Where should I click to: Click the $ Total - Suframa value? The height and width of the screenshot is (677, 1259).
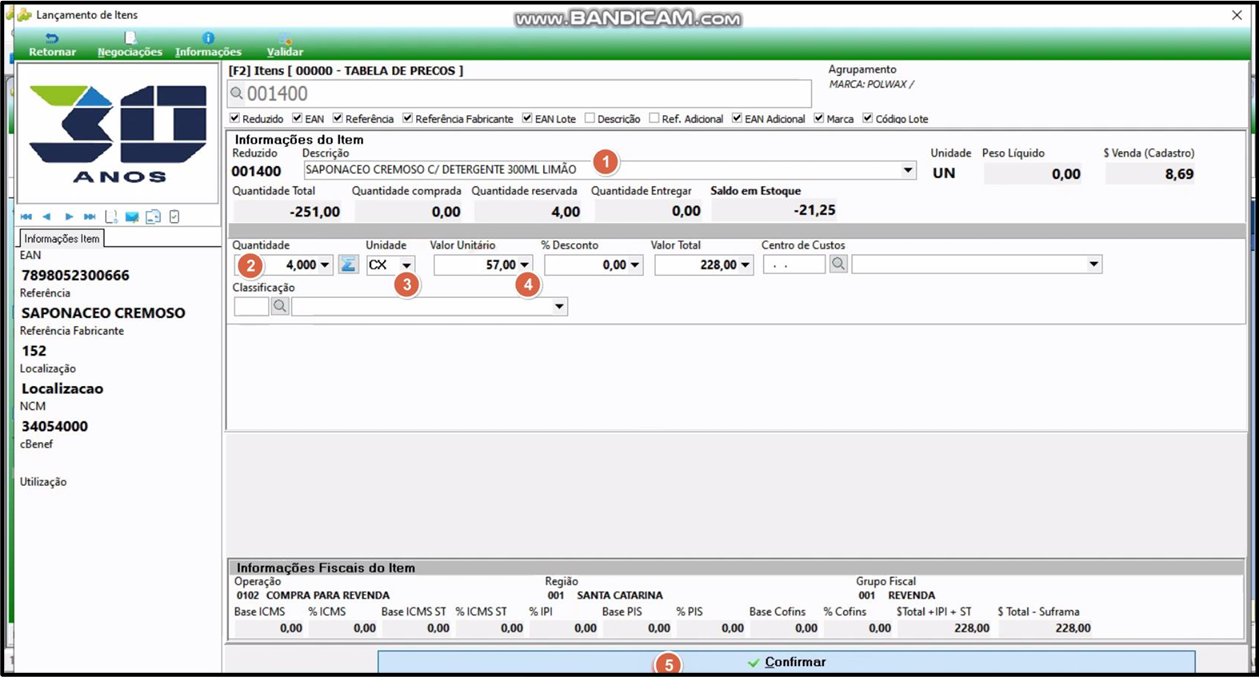tap(1071, 628)
